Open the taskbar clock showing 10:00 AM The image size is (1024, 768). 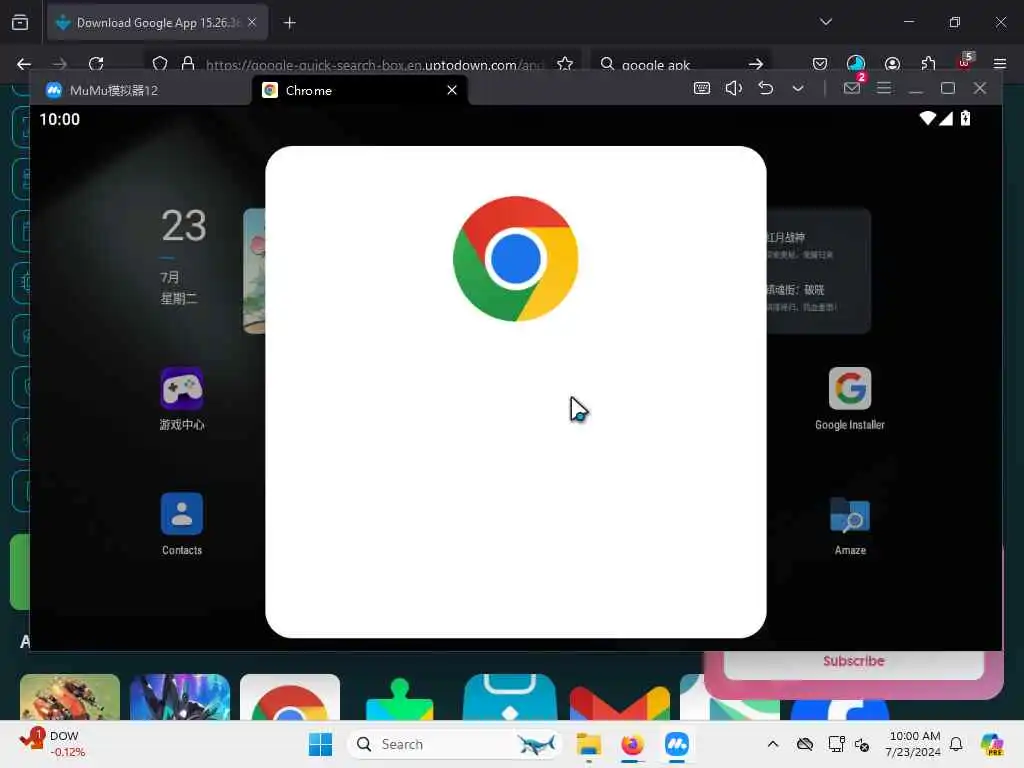(914, 744)
